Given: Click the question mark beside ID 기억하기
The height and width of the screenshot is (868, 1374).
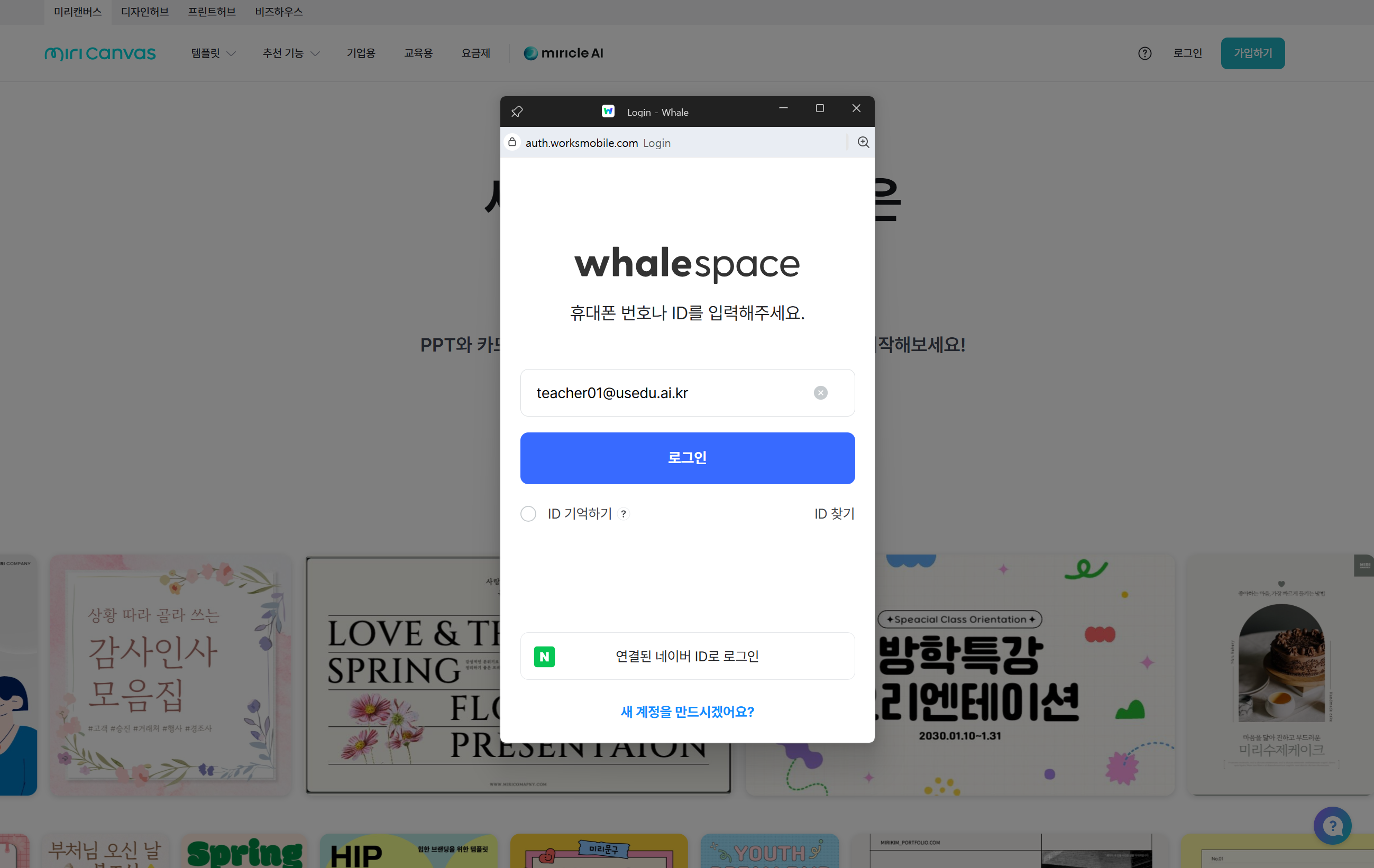Looking at the screenshot, I should 624,514.
